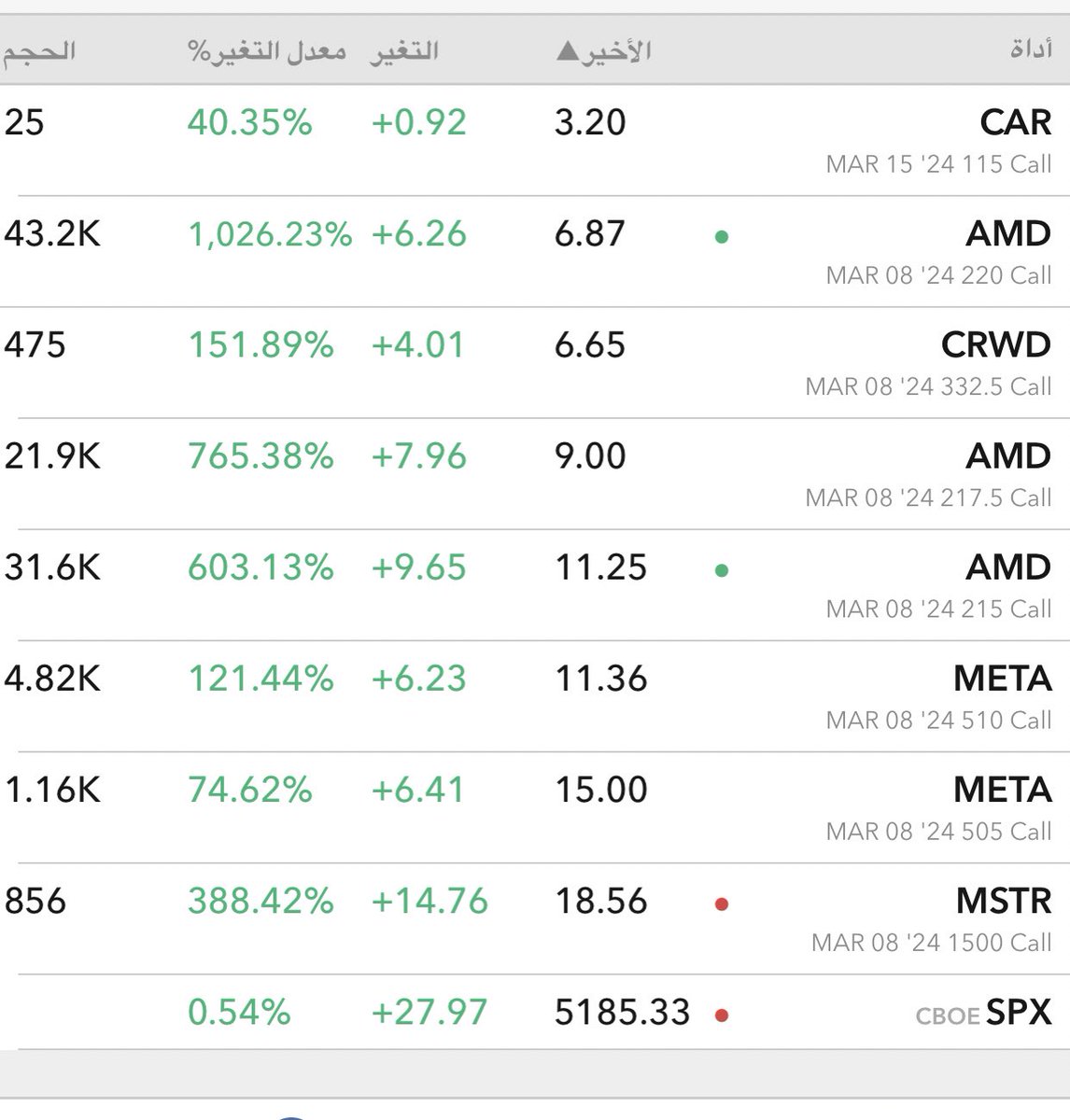1070x1120 pixels.
Task: Click volume 31.6K
Action: pyautogui.click(x=52, y=567)
